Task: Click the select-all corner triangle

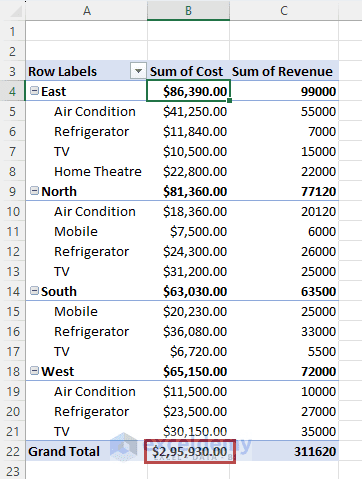Action: click(16, 12)
